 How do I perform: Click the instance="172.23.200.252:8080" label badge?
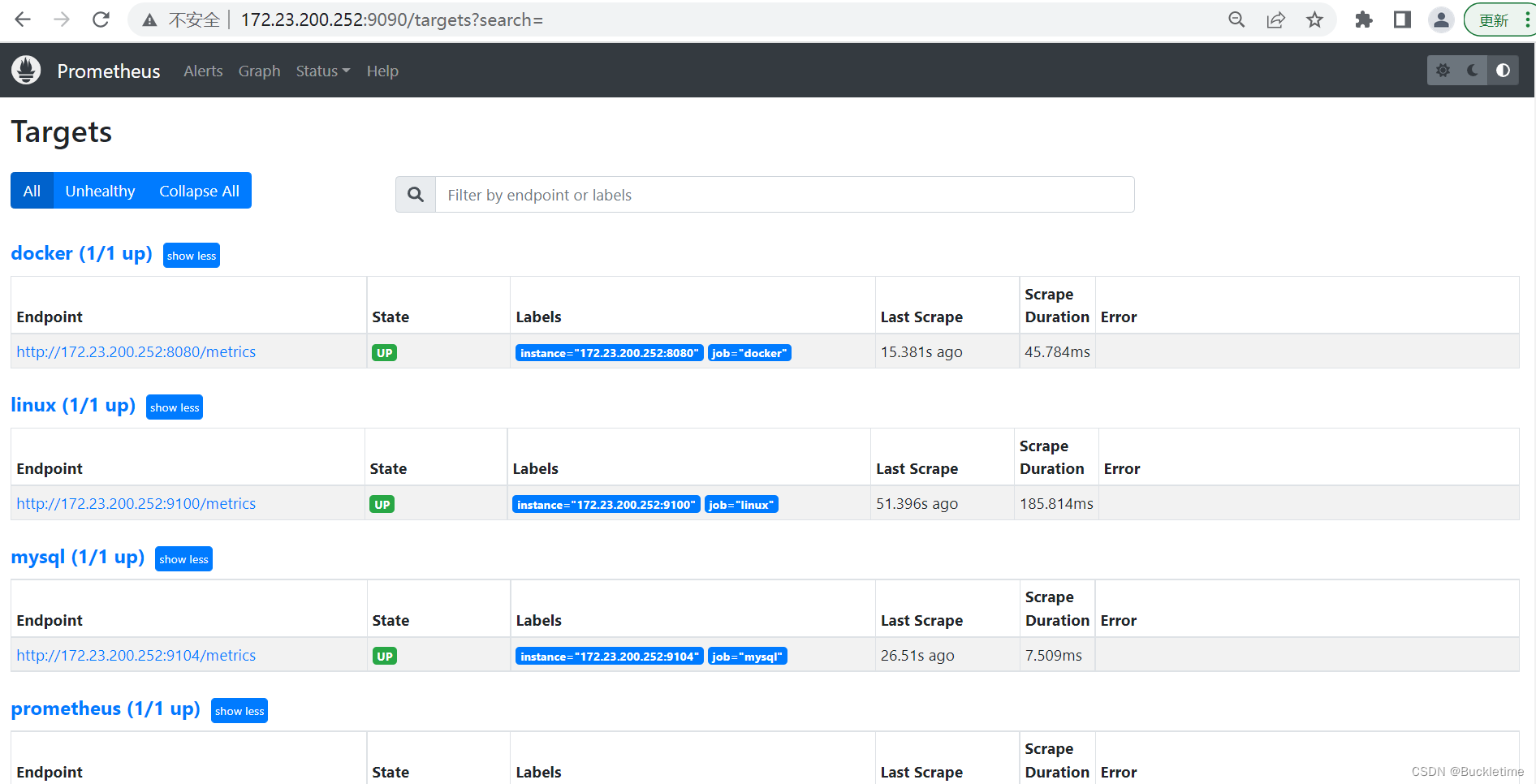pos(609,353)
